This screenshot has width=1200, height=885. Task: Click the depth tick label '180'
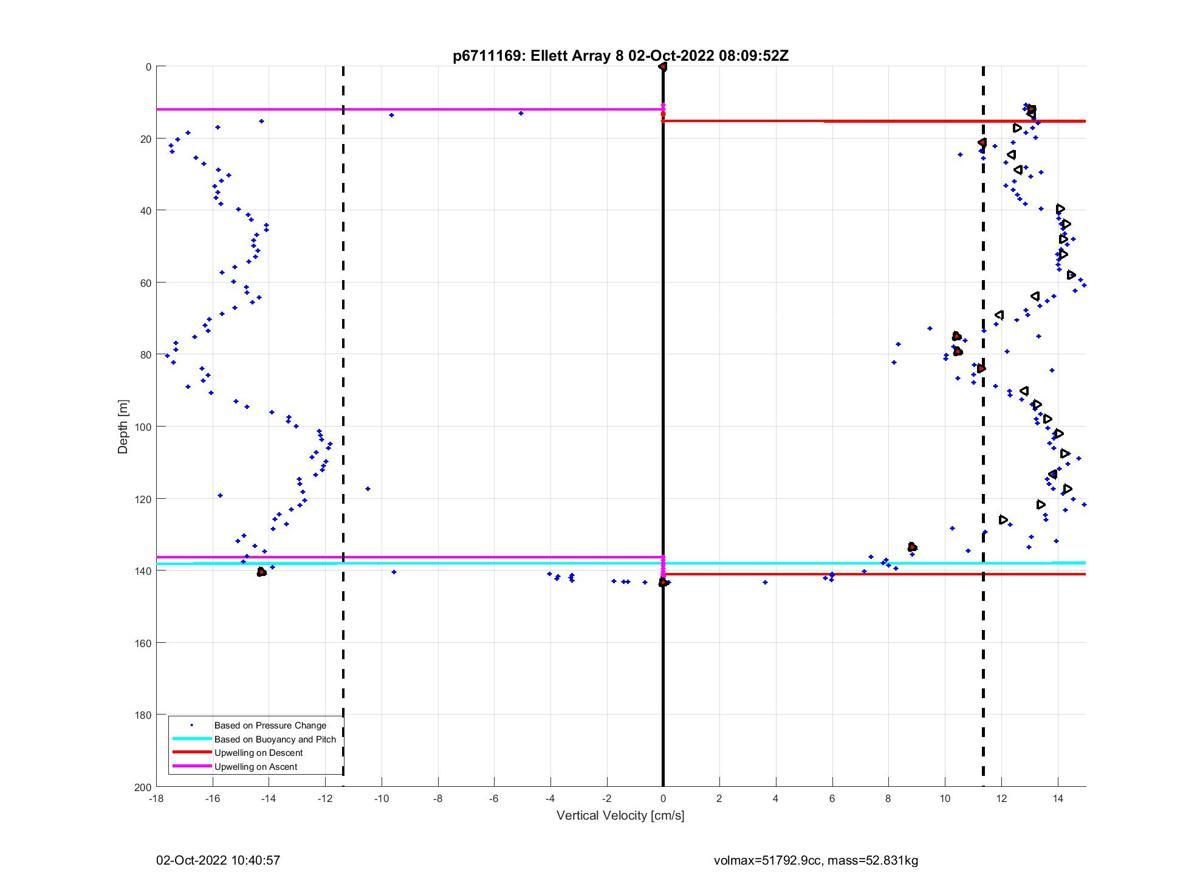[x=142, y=715]
